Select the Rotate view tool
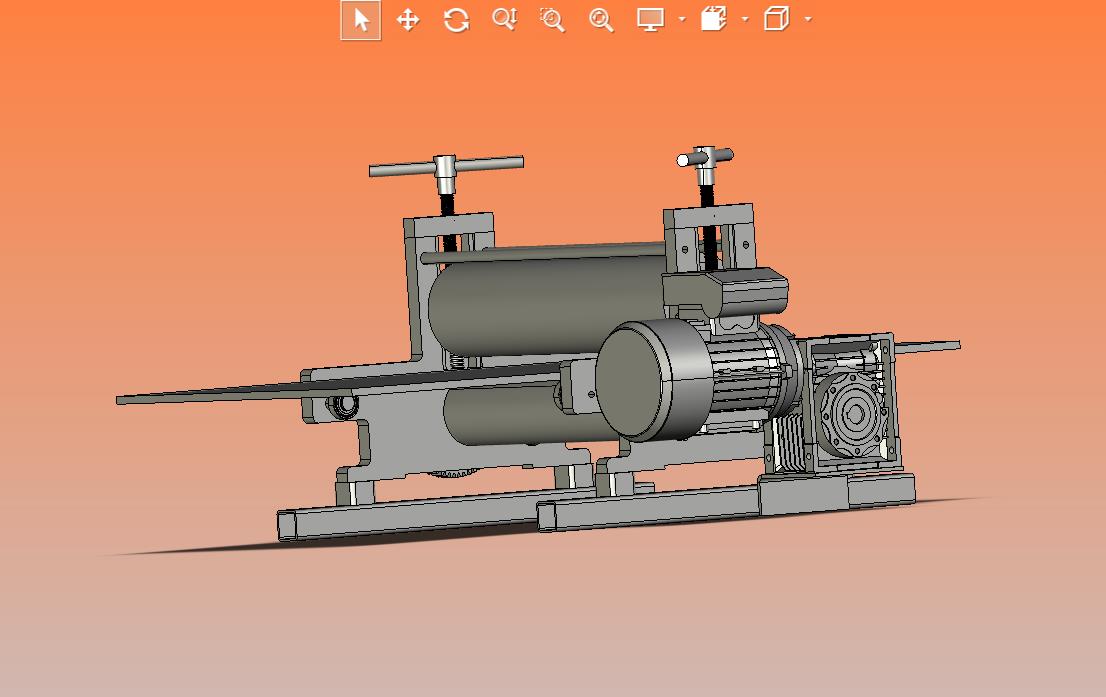Image resolution: width=1106 pixels, height=697 pixels. pos(456,20)
